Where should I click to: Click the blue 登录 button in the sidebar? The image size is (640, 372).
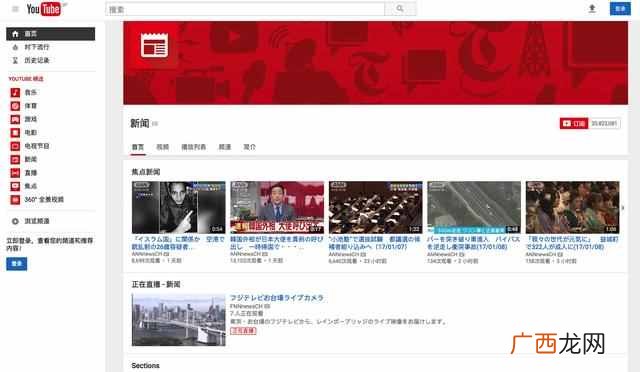[x=17, y=264]
